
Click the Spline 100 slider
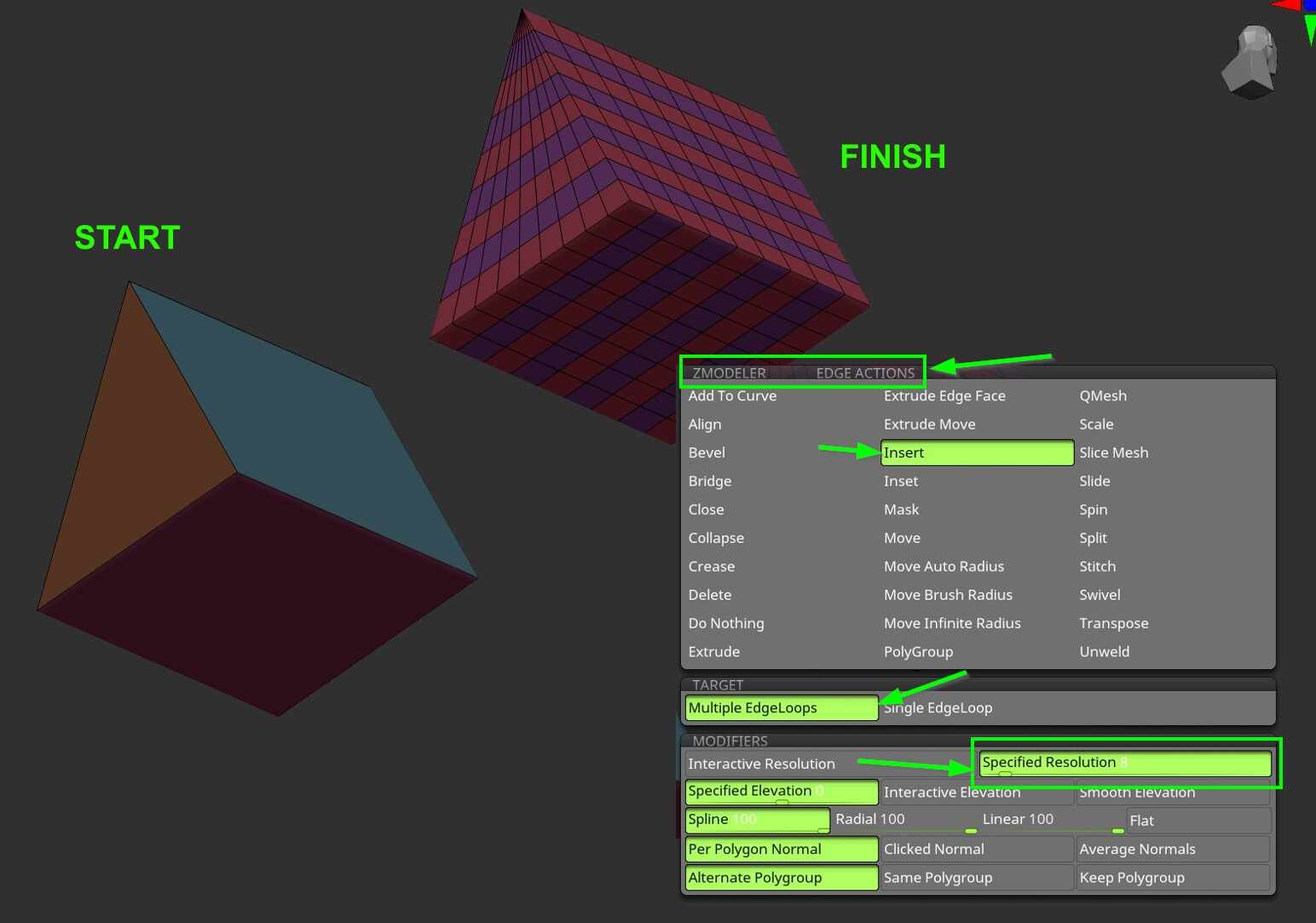(x=757, y=820)
